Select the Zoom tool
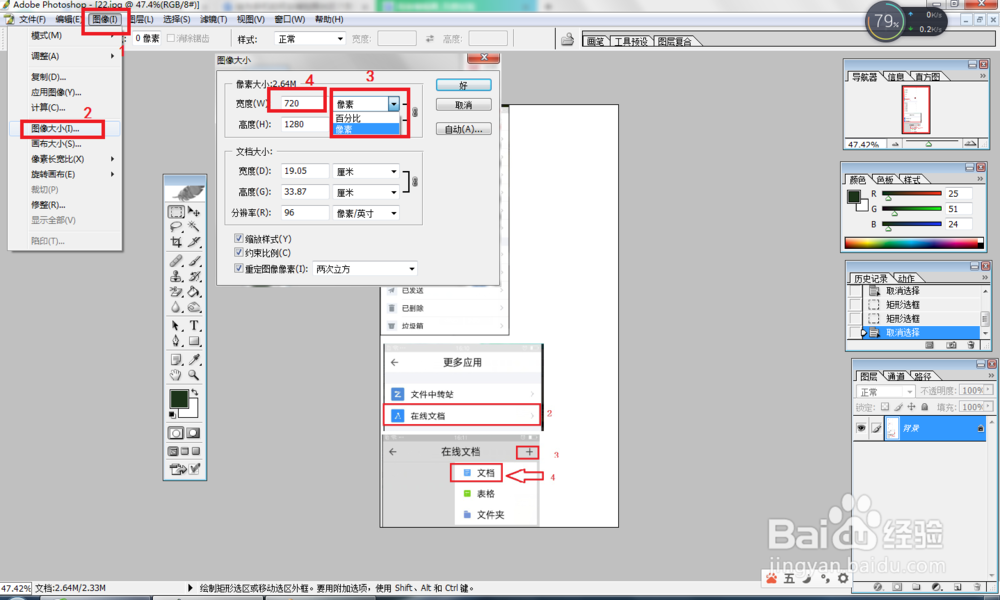The image size is (1000, 600). 195,375
